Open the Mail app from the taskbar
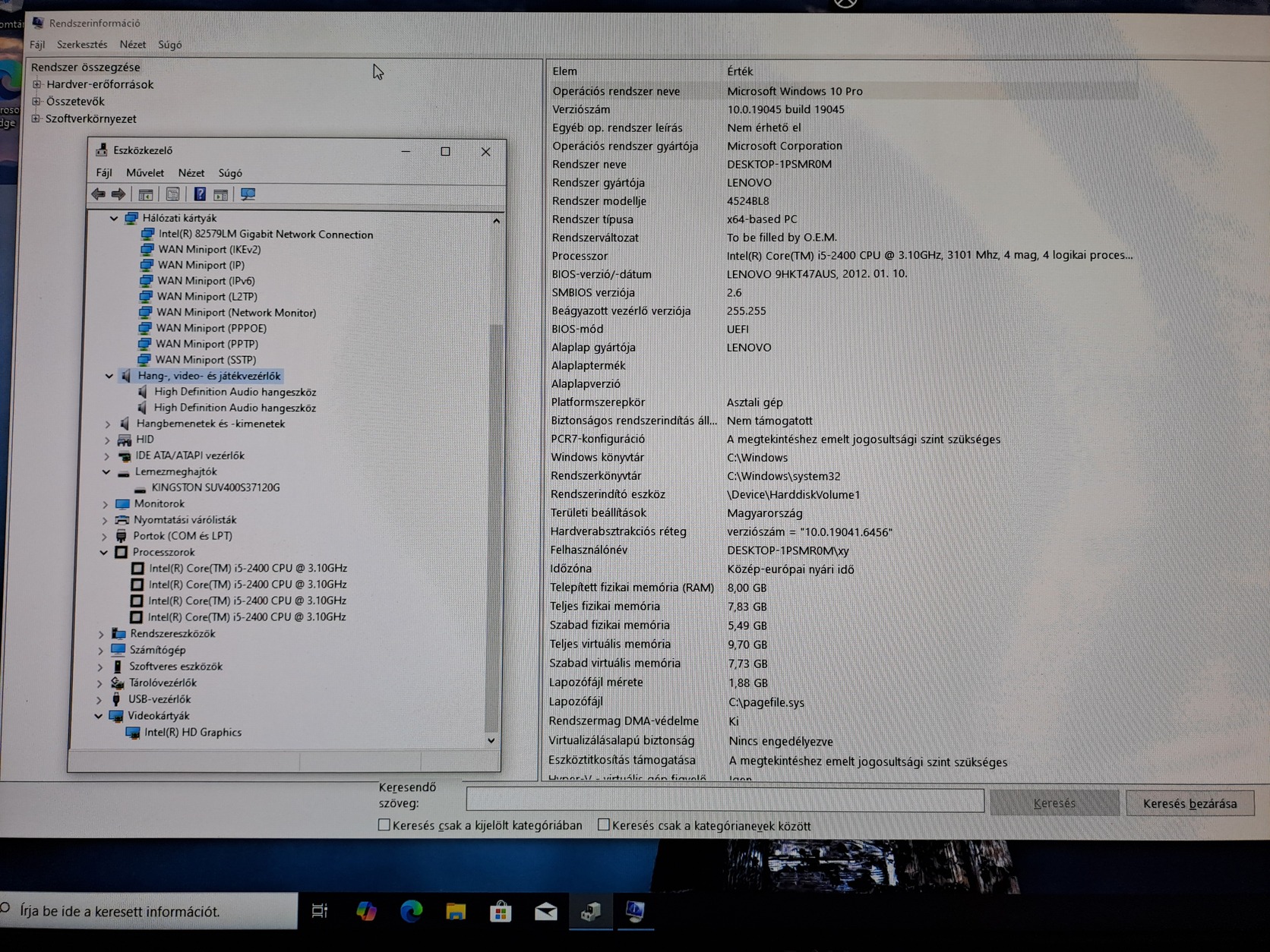The width and height of the screenshot is (1270, 952). 545,911
